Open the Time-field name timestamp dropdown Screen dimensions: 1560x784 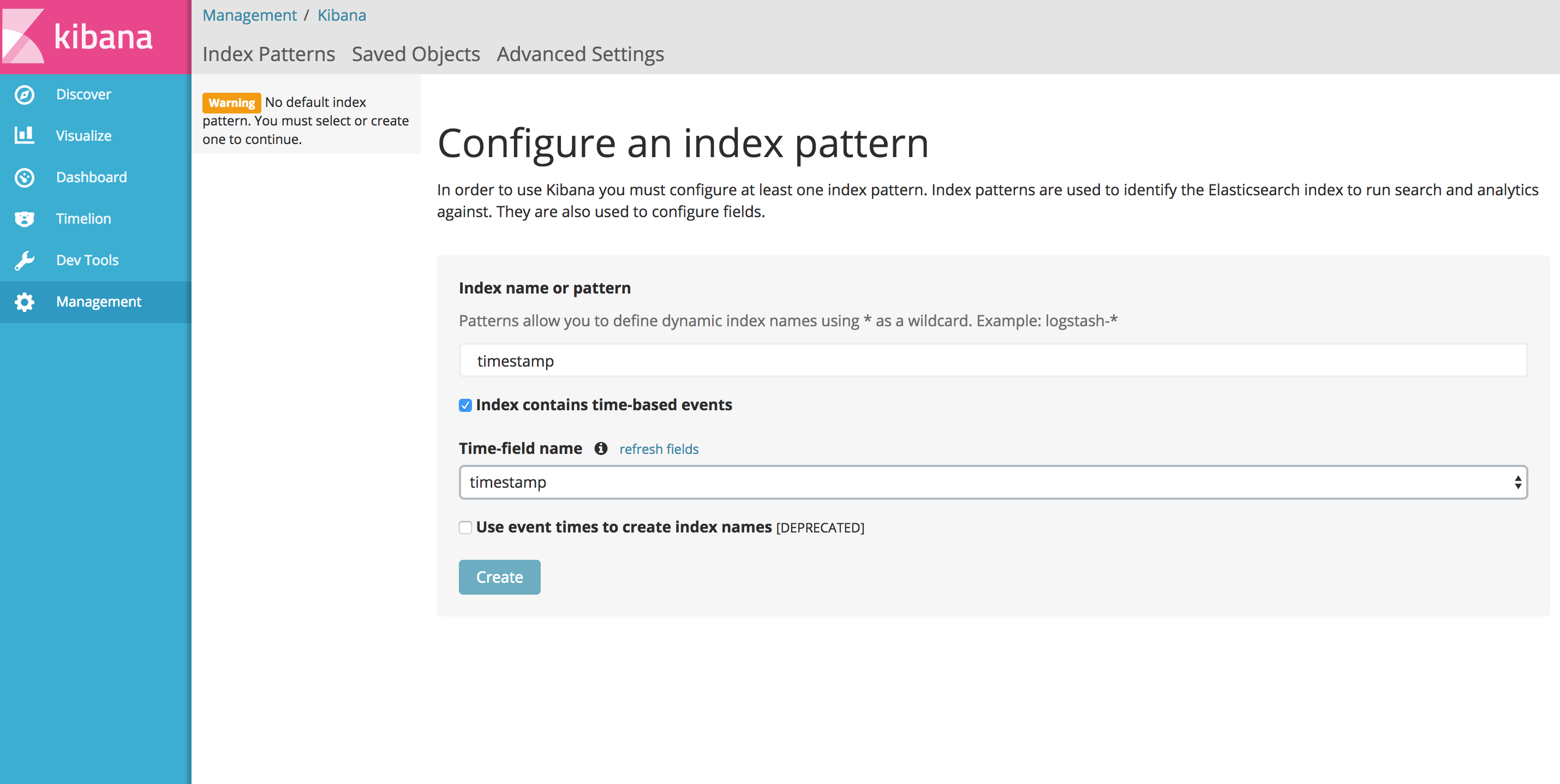coord(993,482)
